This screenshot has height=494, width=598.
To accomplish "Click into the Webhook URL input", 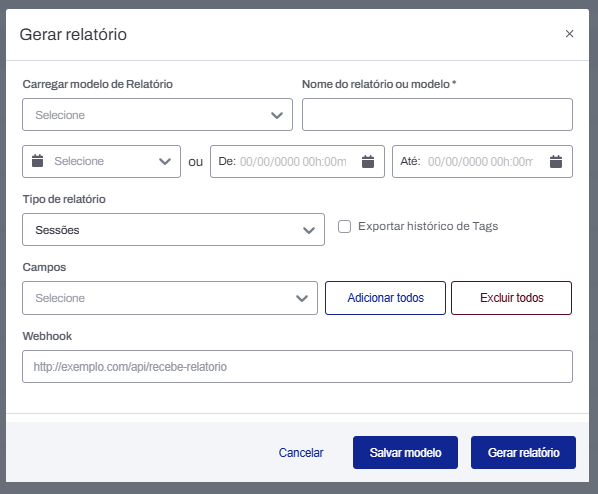I will click(x=297, y=367).
